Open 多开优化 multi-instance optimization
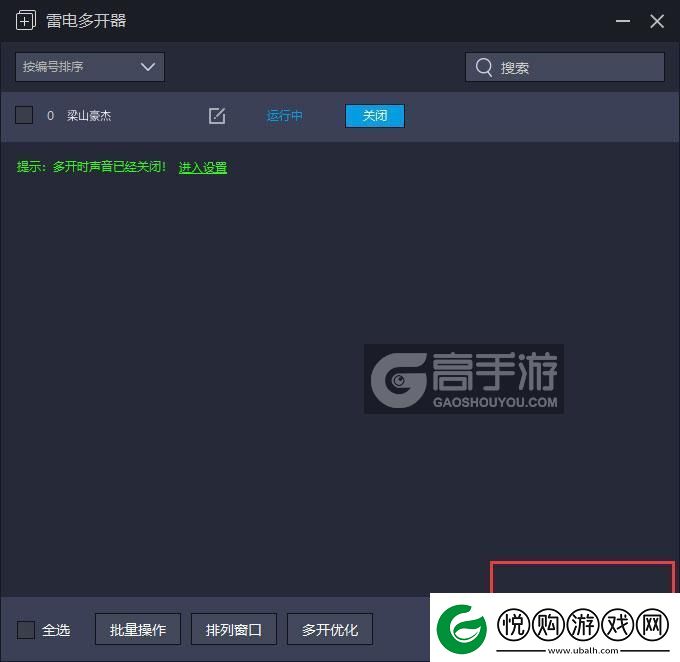The width and height of the screenshot is (680, 662). point(330,629)
